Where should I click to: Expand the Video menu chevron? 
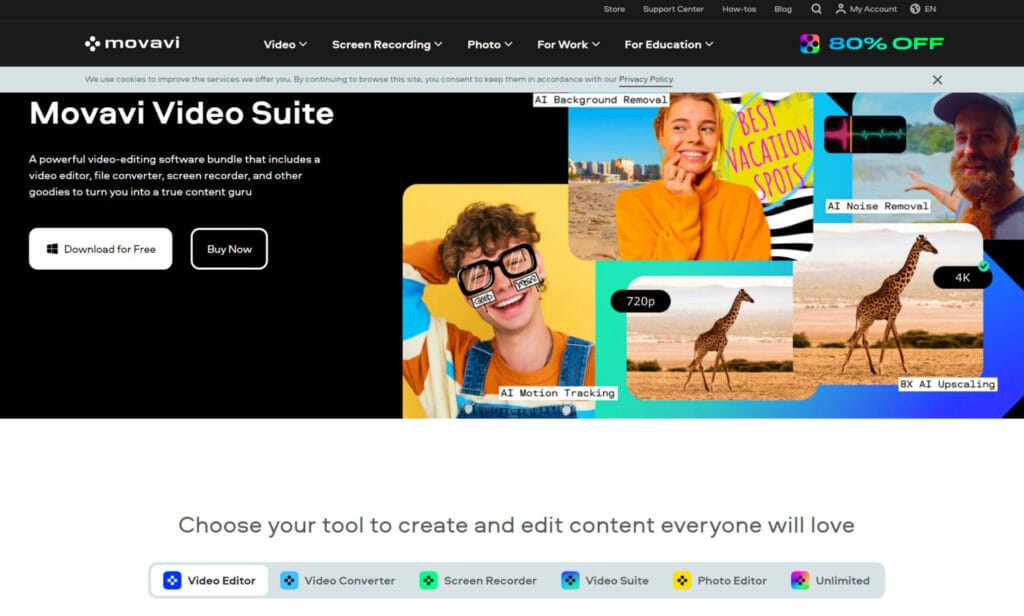point(303,44)
